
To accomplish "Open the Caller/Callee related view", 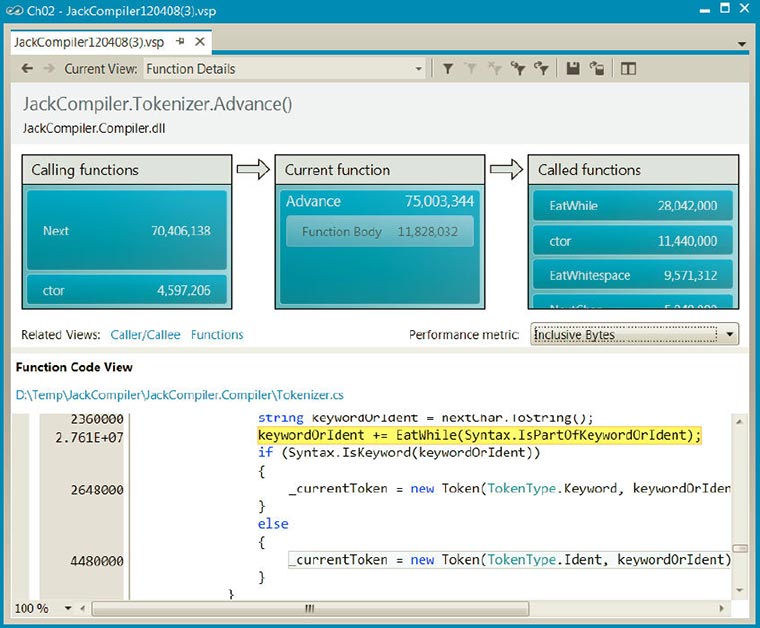I will tap(144, 335).
